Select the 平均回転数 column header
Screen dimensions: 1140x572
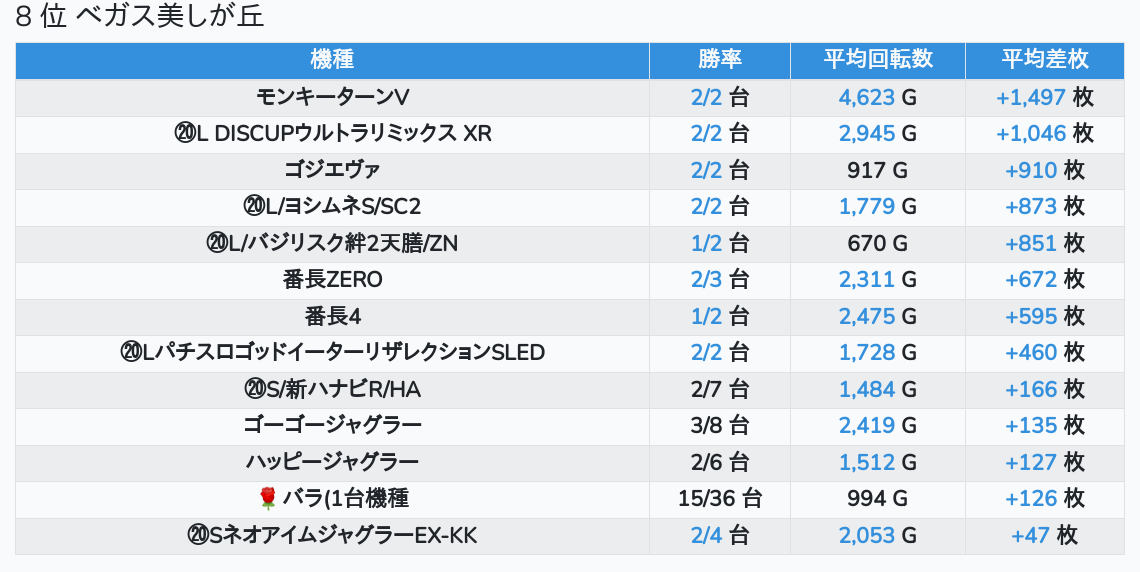[x=878, y=60]
